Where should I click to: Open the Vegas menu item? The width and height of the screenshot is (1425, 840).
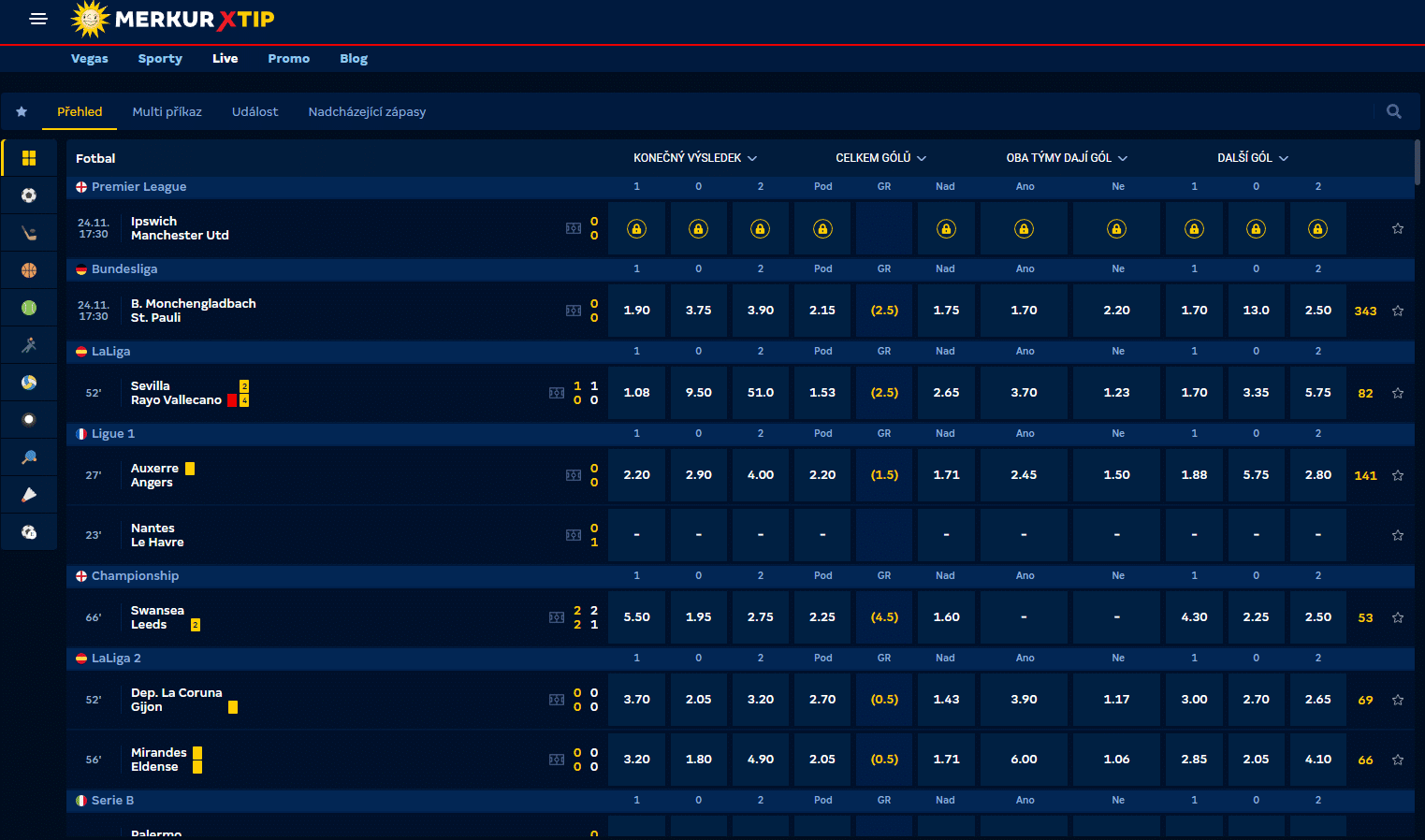90,58
